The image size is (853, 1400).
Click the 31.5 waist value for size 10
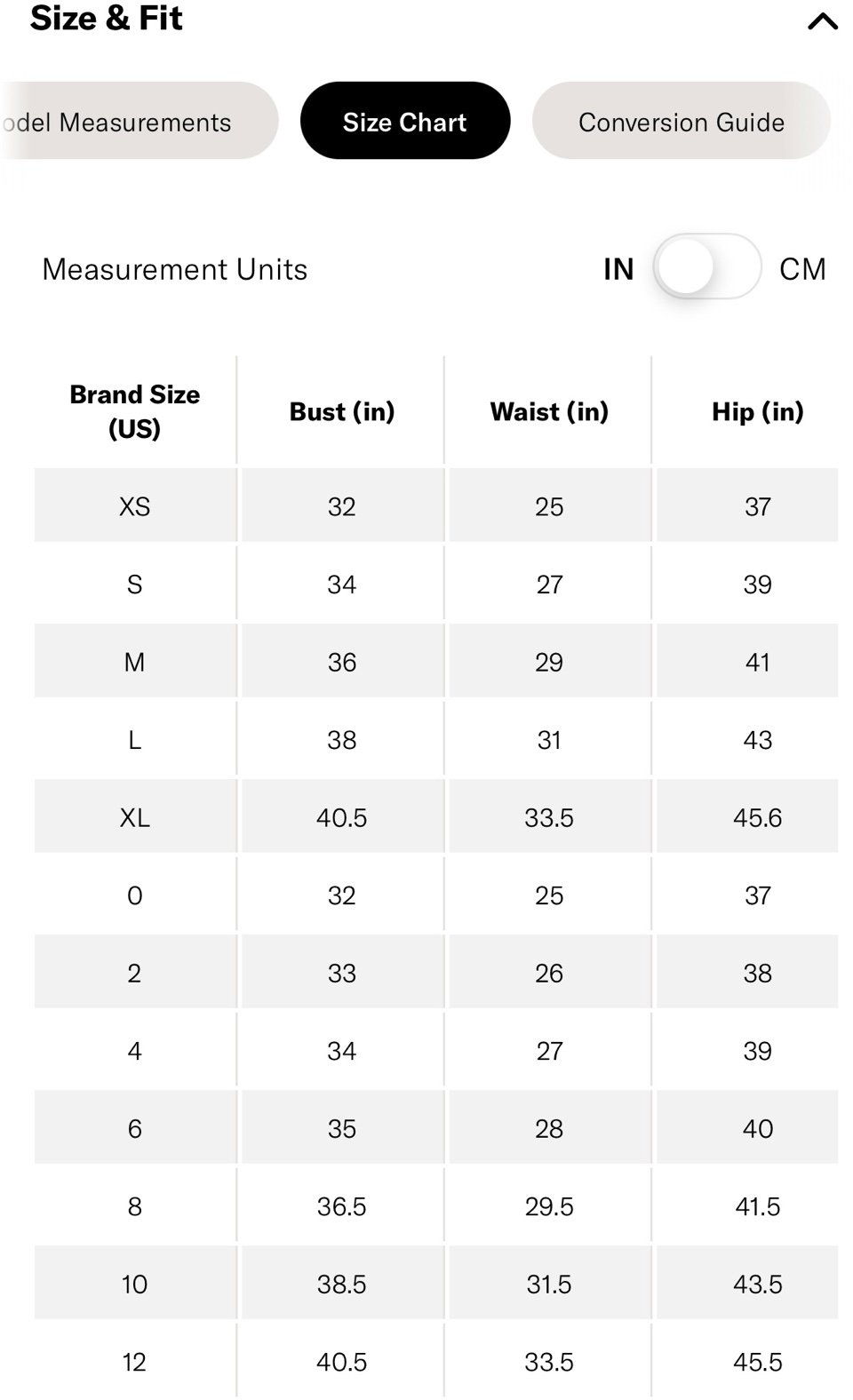pos(549,1284)
